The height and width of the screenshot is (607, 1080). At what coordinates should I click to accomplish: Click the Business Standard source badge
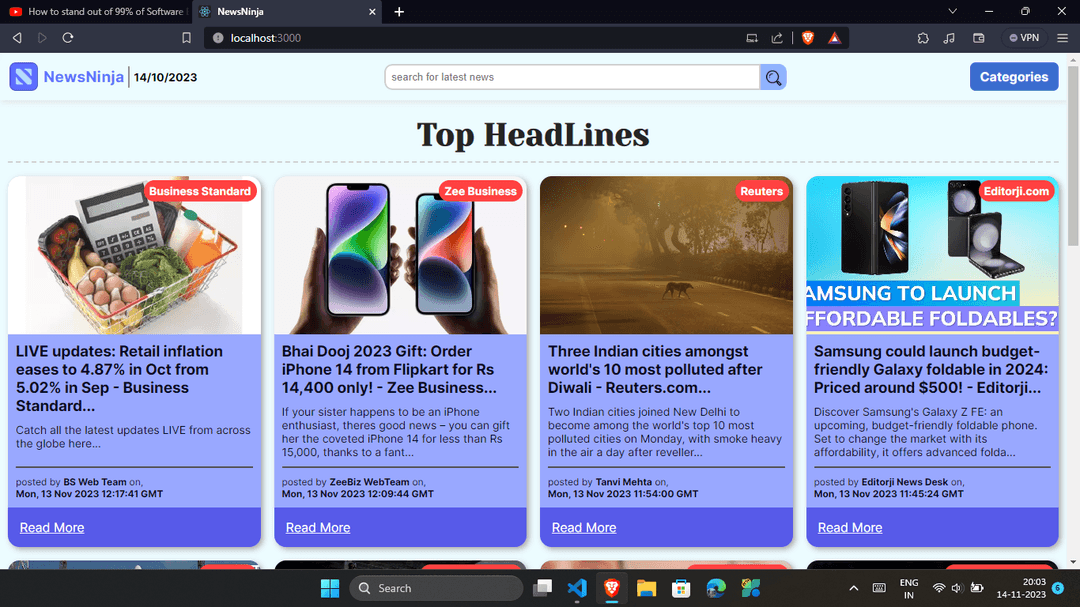point(200,192)
